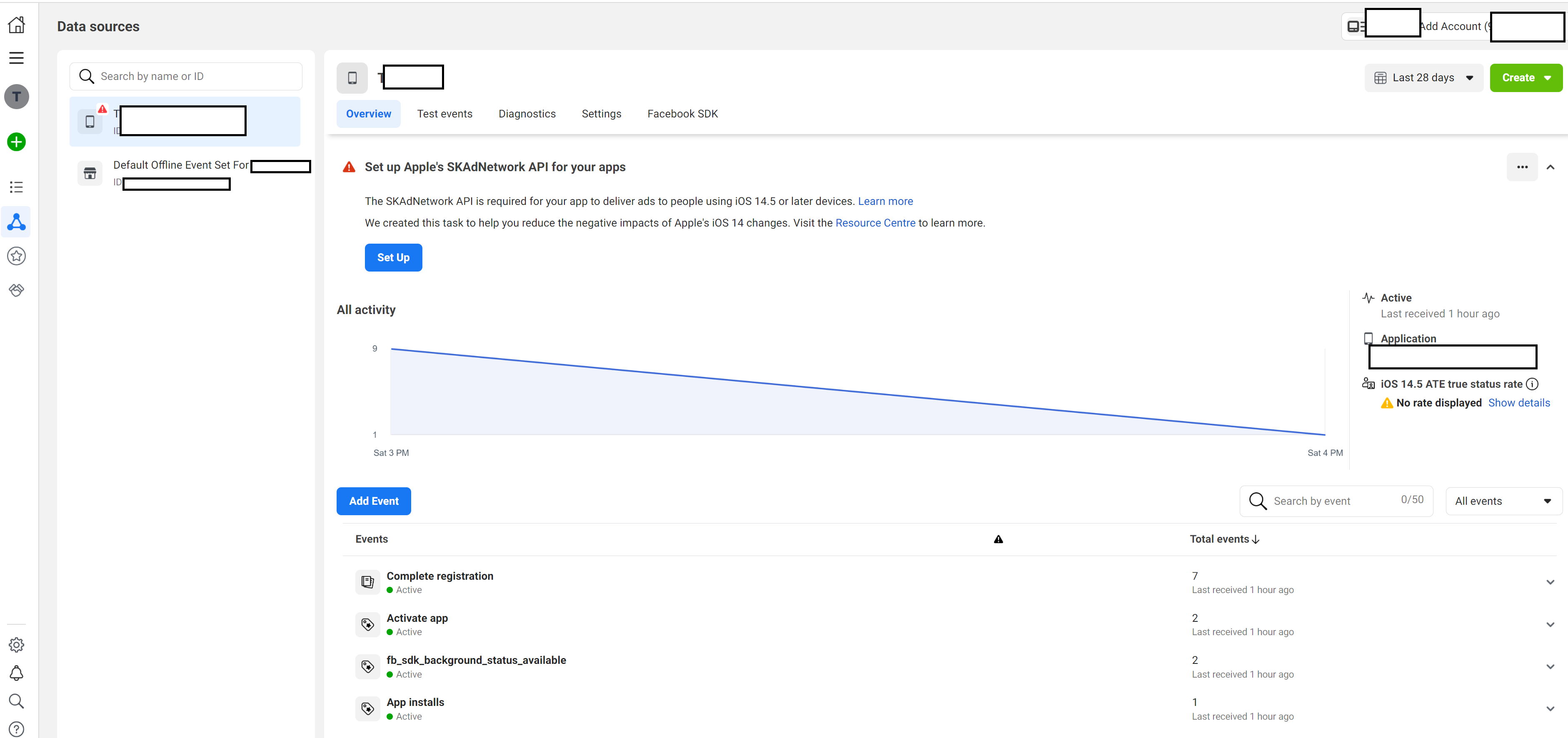Open the handshake partner icon
1568x738 pixels.
pos(16,290)
